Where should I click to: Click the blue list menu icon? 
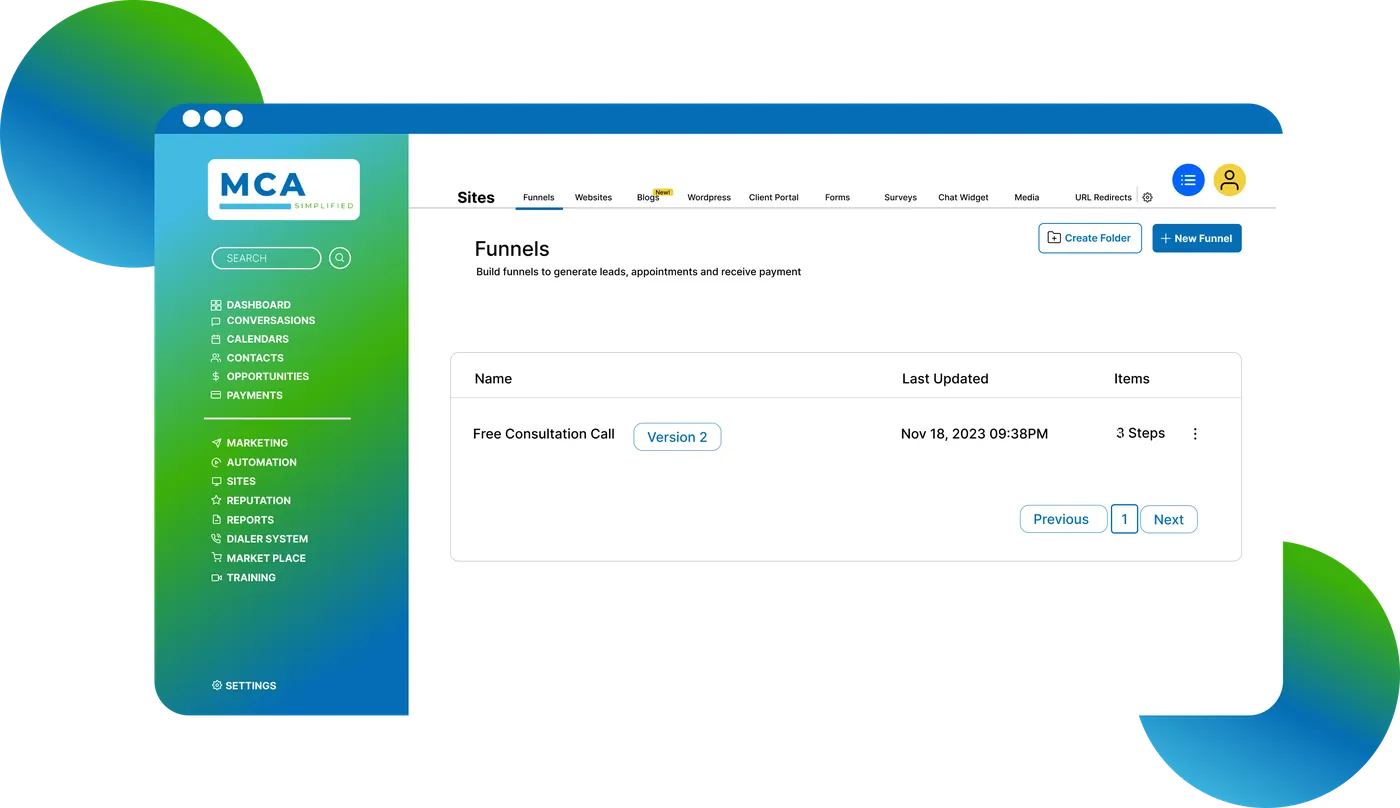coord(1188,180)
